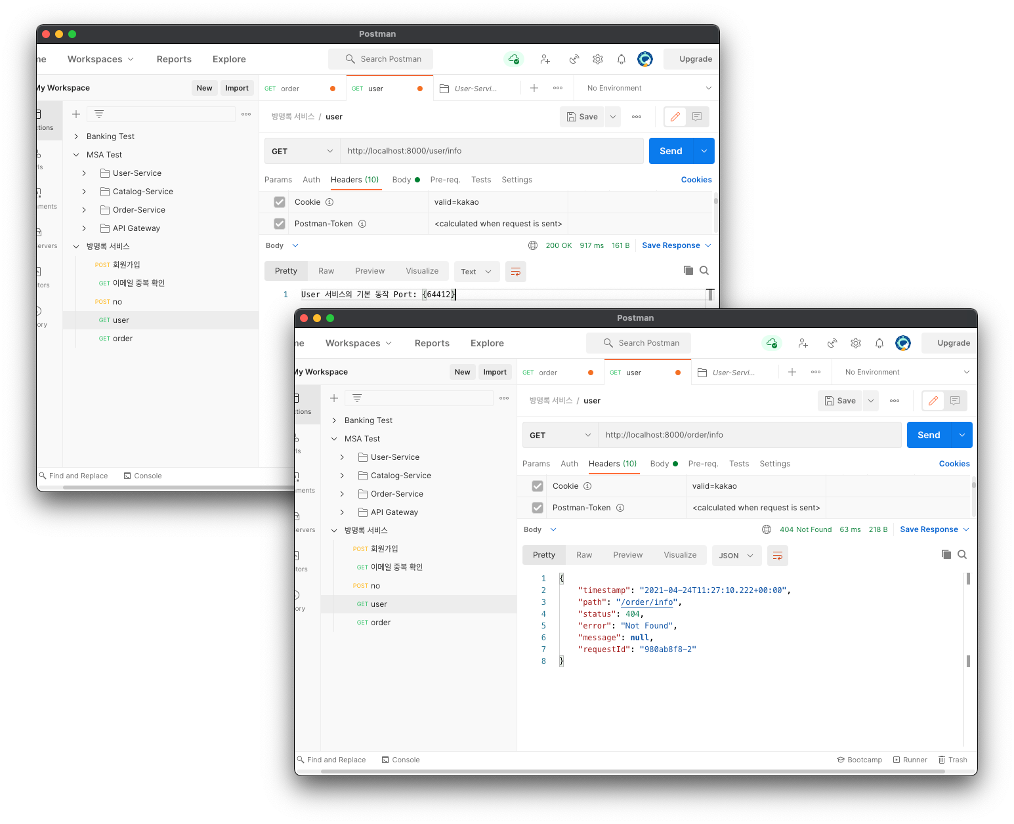Click the network globe icon near 404 Not Found
This screenshot has width=1014, height=824.
click(766, 529)
